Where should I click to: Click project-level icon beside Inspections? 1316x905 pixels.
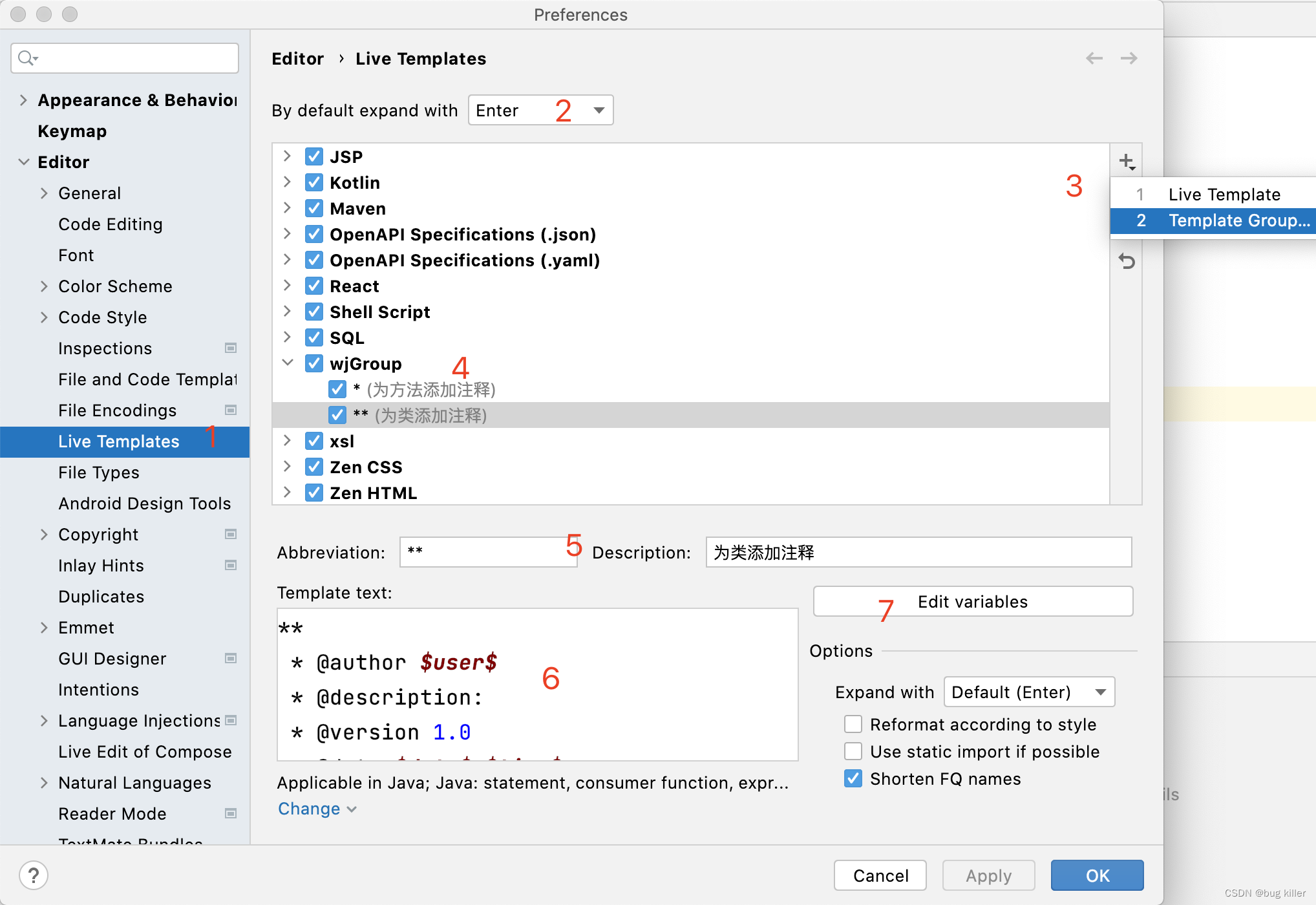[230, 348]
